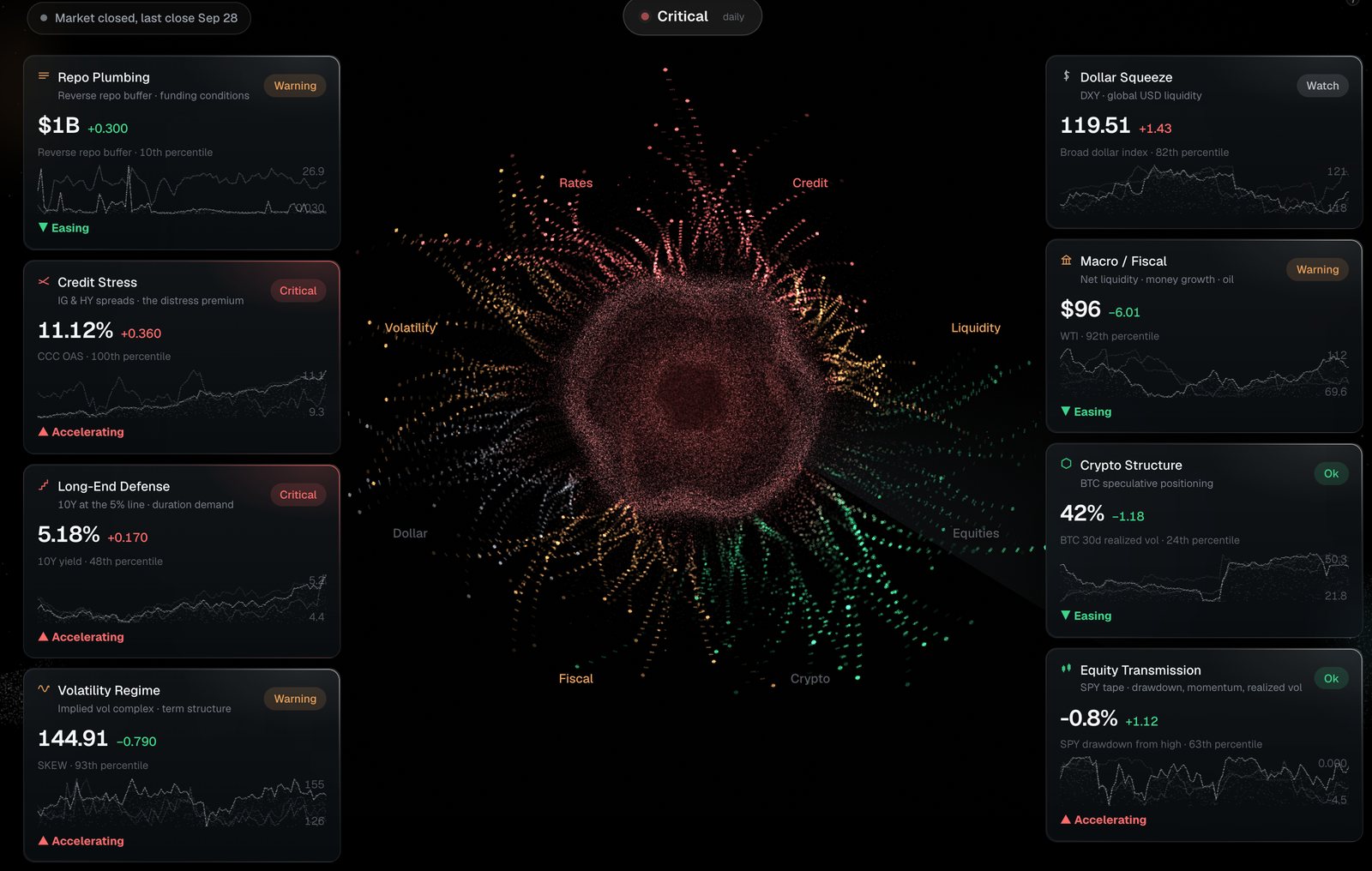Select the Equities label on radial chart
The height and width of the screenshot is (871, 1372).
point(976,533)
